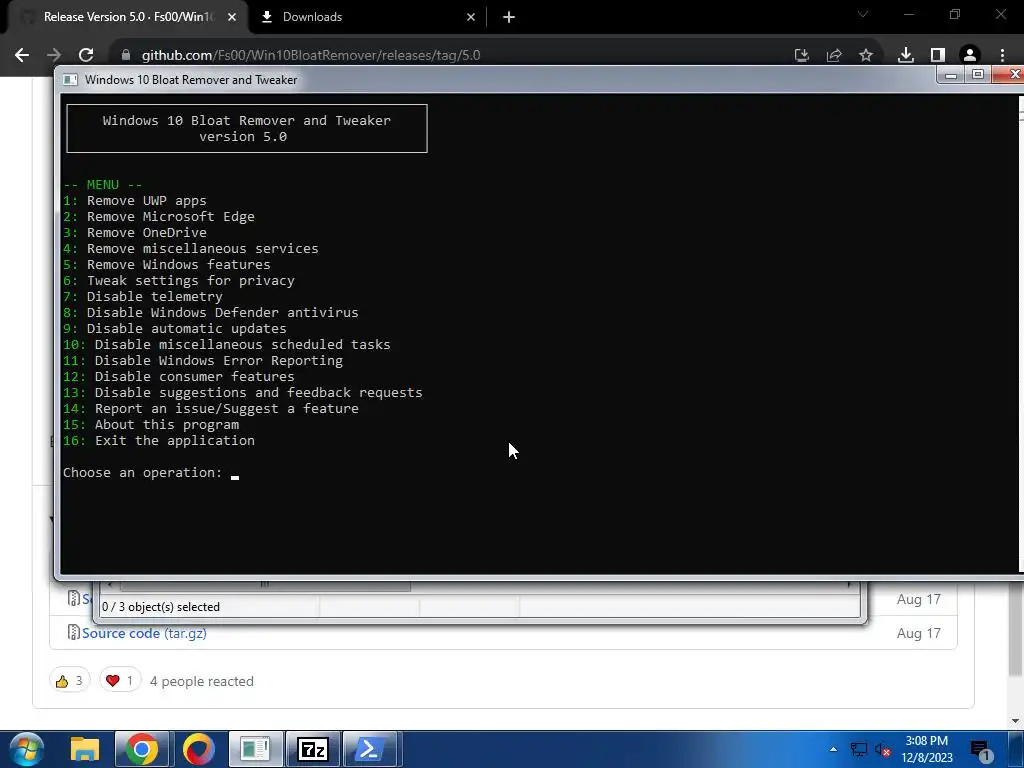Open Chrome downloads toolbar icon

tap(906, 56)
